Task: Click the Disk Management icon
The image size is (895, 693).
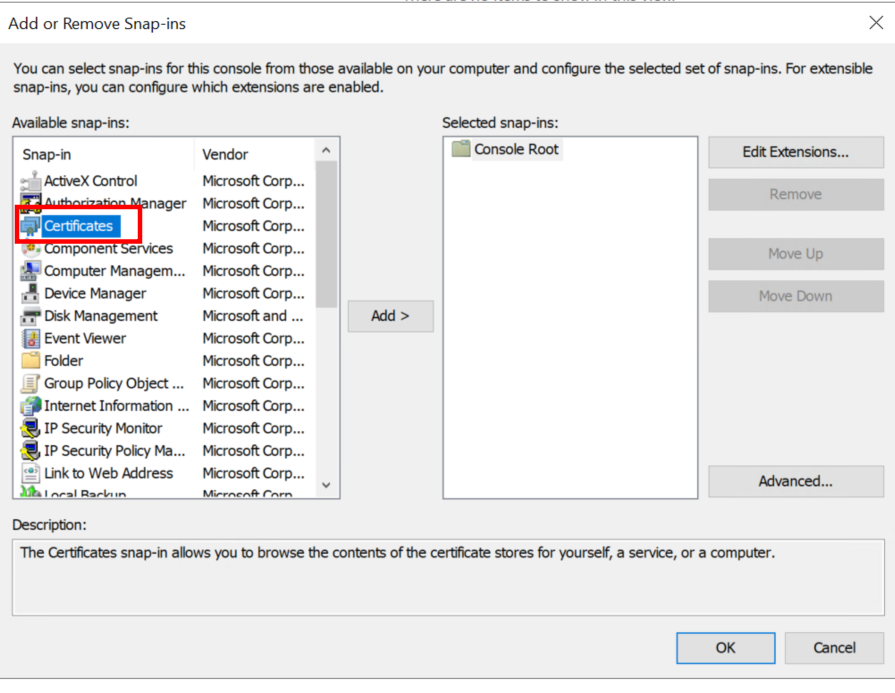Action: (30, 316)
